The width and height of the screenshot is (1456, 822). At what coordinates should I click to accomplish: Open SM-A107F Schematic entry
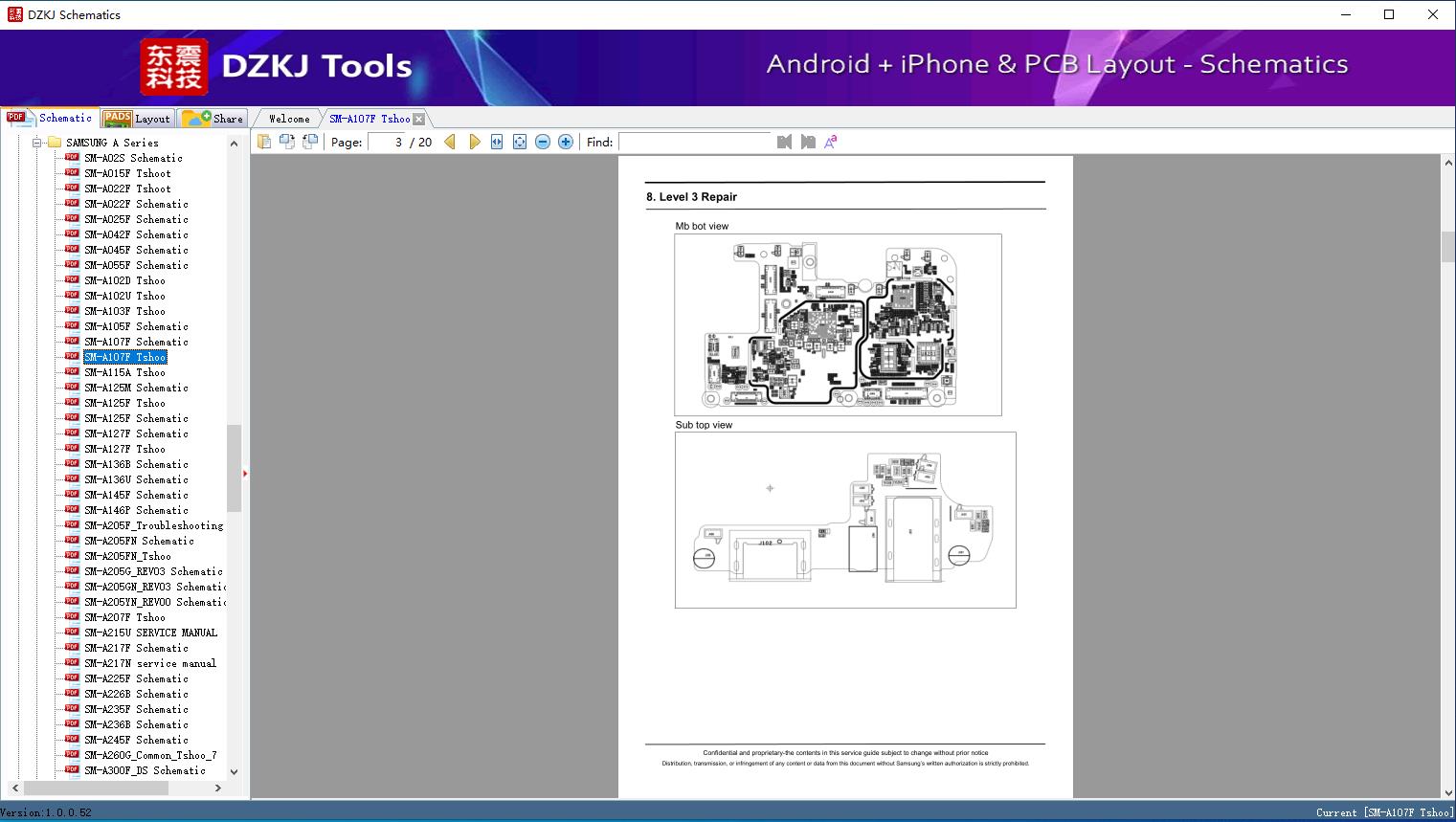coord(136,342)
